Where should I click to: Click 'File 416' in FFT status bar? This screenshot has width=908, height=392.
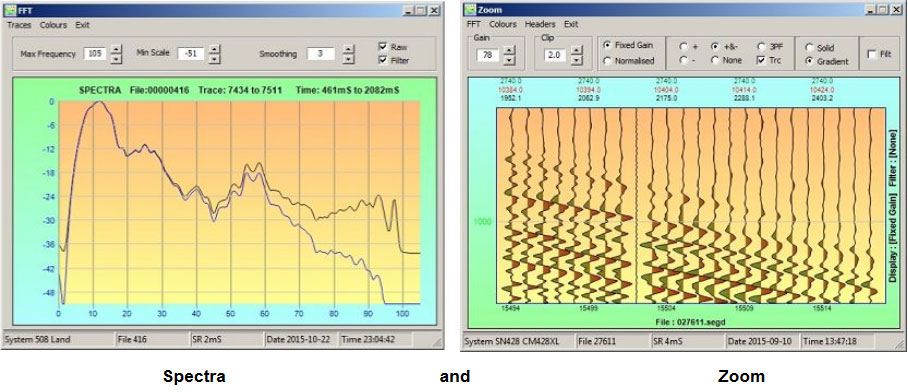[132, 339]
